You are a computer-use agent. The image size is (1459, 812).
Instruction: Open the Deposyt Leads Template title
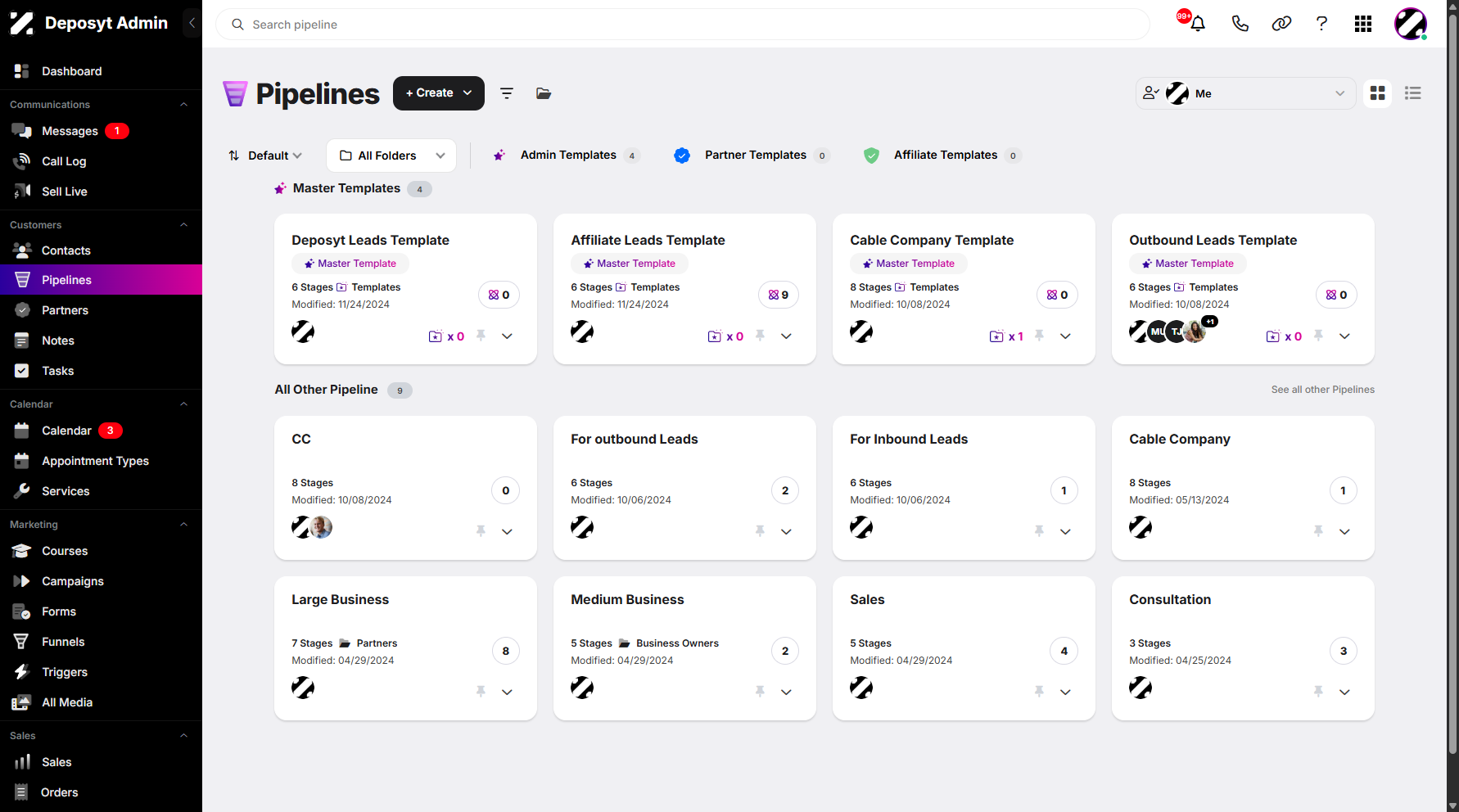370,240
